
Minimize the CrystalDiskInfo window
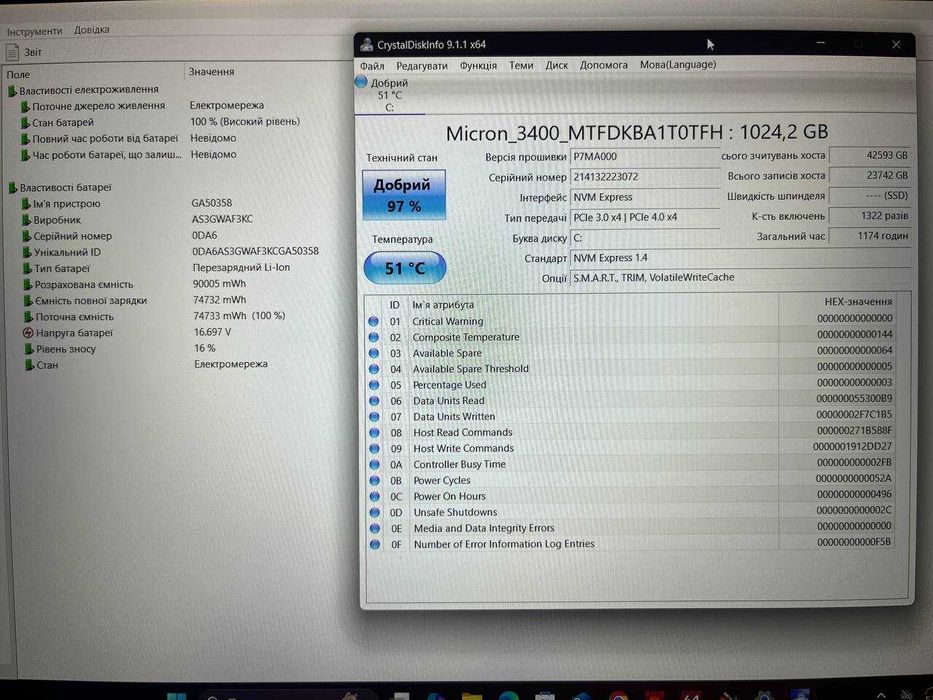pos(821,43)
